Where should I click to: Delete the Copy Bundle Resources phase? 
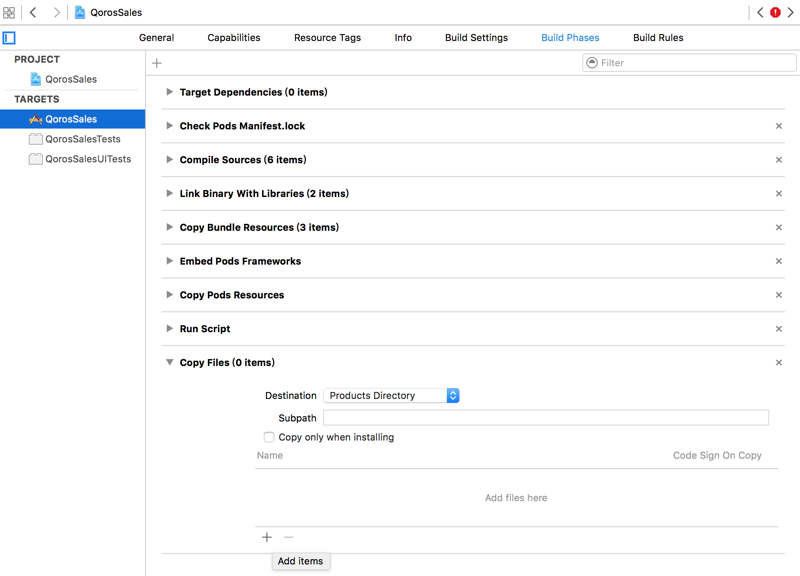(x=779, y=228)
